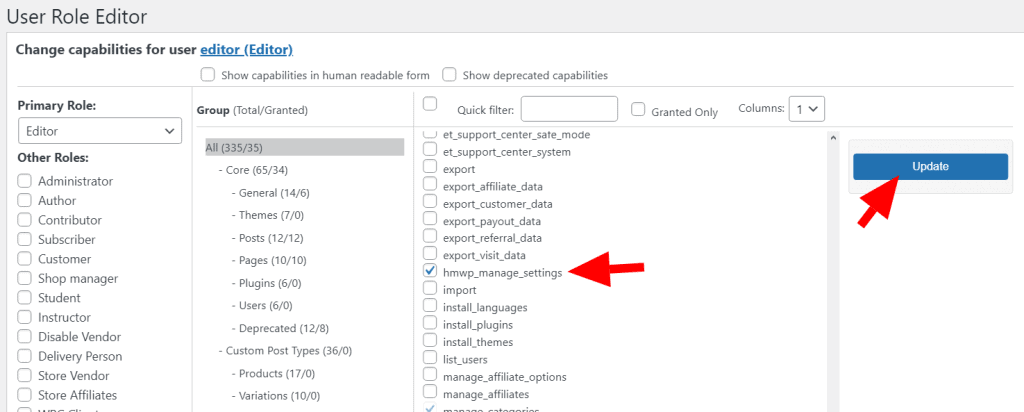The height and width of the screenshot is (412, 1024).
Task: Check the install_languages capability
Action: click(x=430, y=304)
